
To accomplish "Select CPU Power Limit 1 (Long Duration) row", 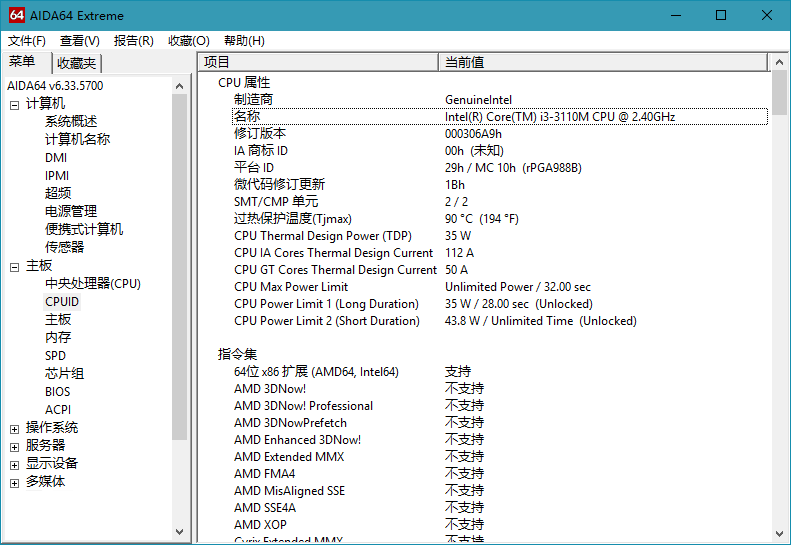I will pos(499,304).
